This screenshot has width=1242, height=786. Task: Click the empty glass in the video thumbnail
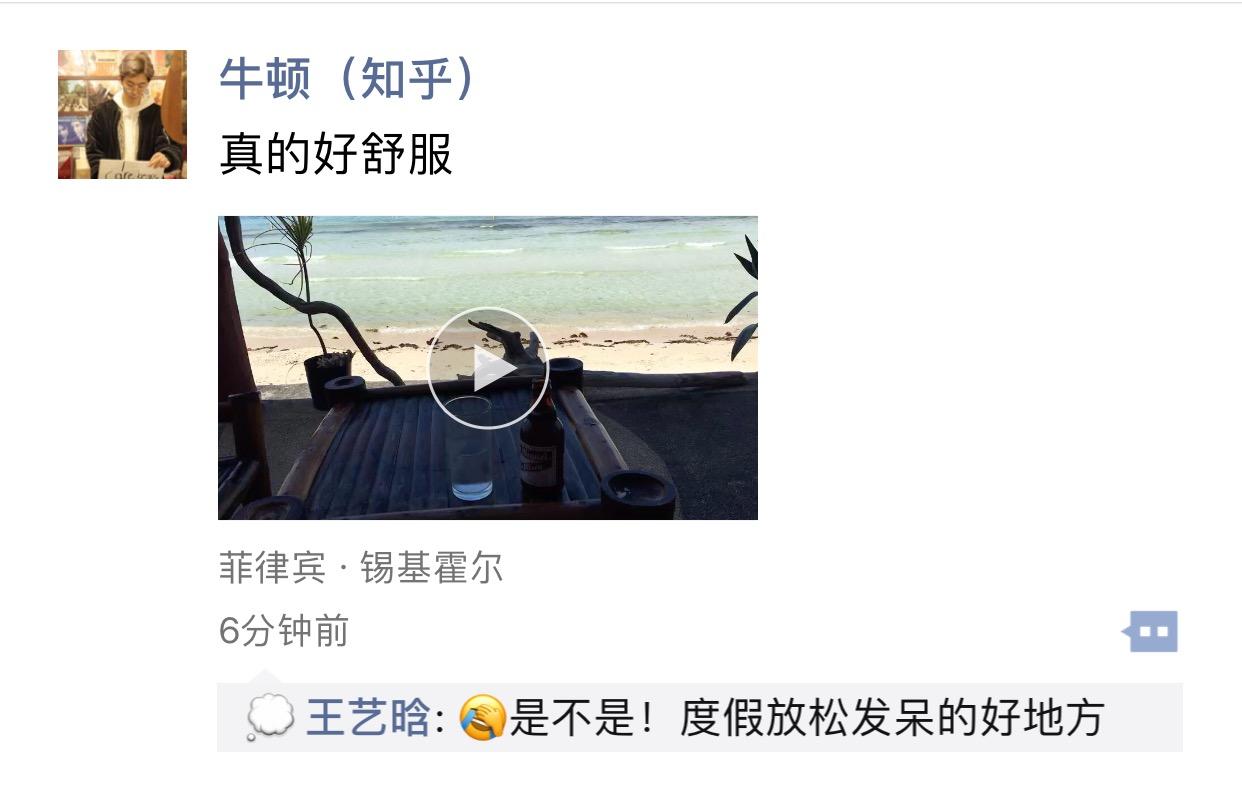pyautogui.click(x=469, y=447)
